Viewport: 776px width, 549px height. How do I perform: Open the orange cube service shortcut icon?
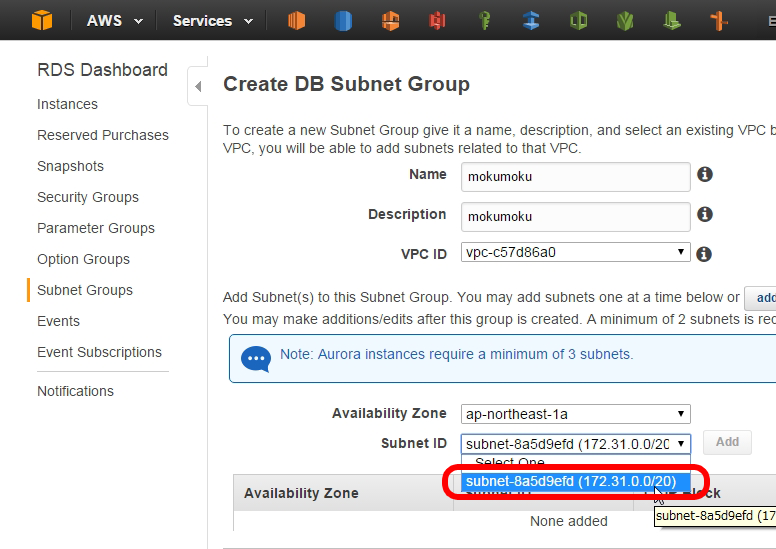point(390,21)
